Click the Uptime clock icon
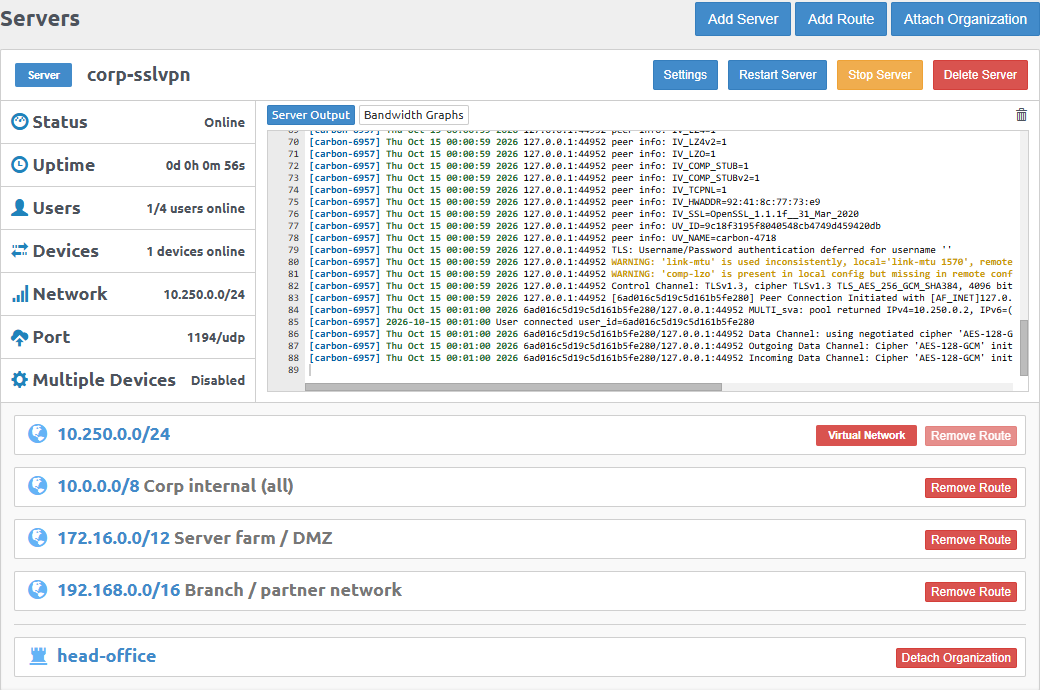The width and height of the screenshot is (1040, 690). [x=20, y=165]
